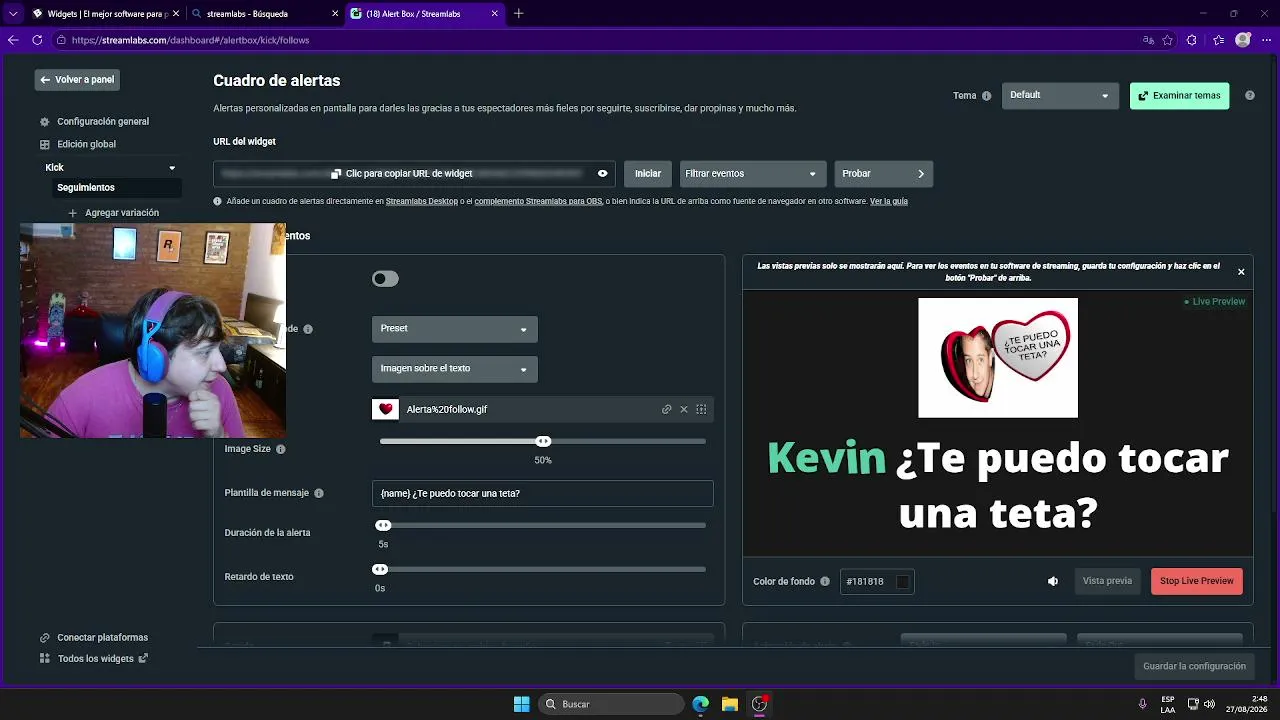Reload the page with the refresh icon

[37, 40]
